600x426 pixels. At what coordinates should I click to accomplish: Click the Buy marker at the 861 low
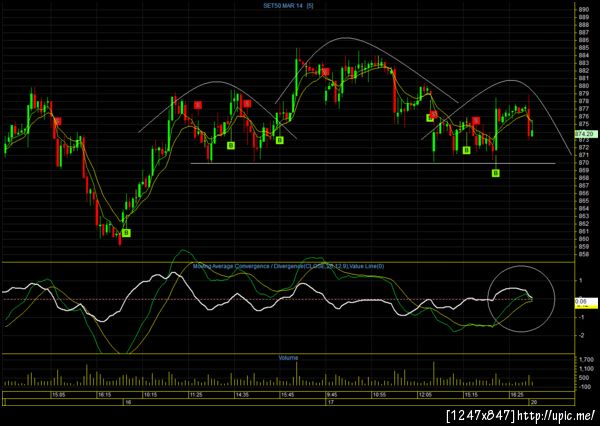(x=127, y=233)
